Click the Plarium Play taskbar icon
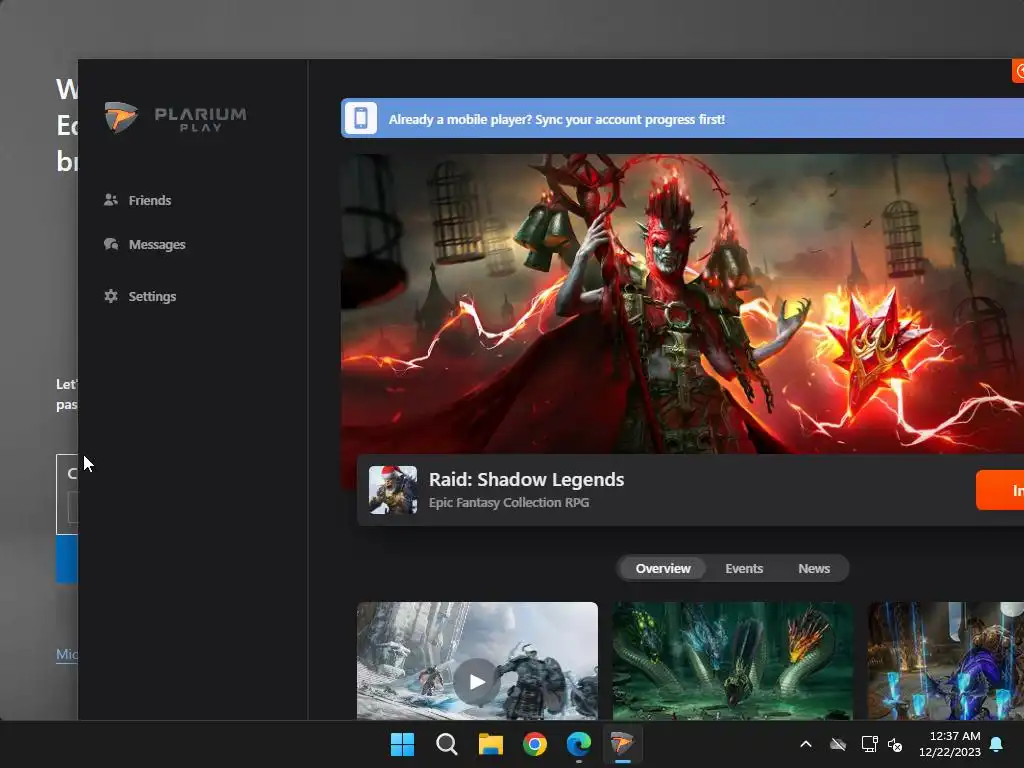Screen dimensions: 1024x768 (x=622, y=744)
